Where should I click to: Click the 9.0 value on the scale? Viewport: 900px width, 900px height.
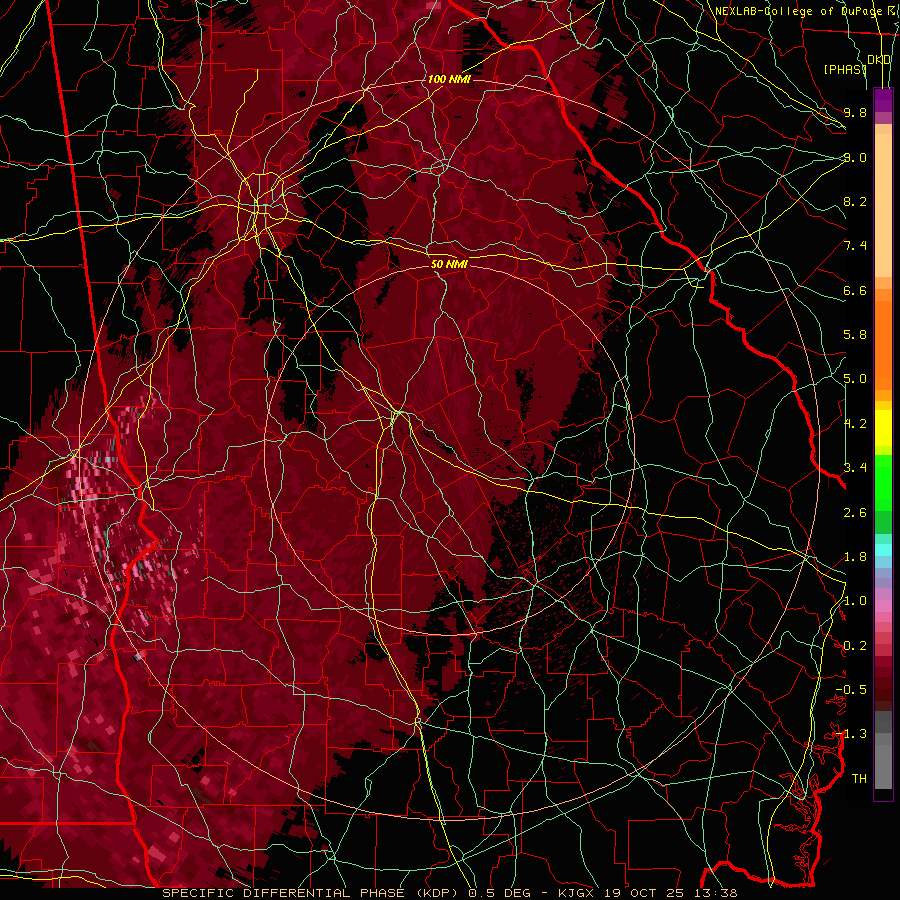click(x=855, y=157)
